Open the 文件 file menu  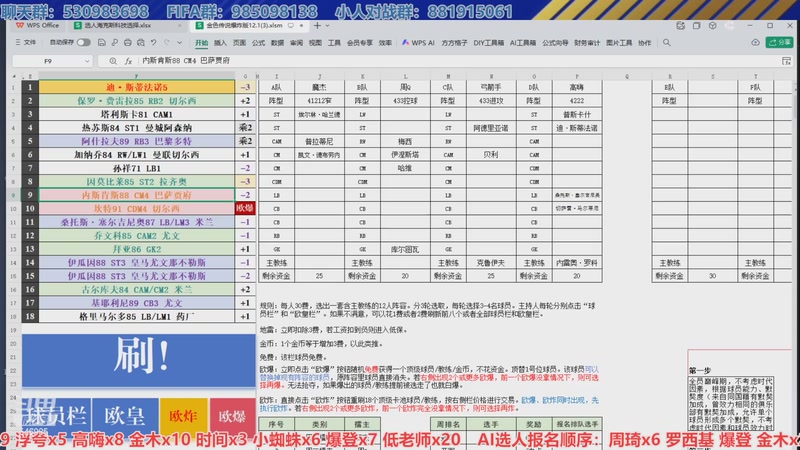click(26, 43)
